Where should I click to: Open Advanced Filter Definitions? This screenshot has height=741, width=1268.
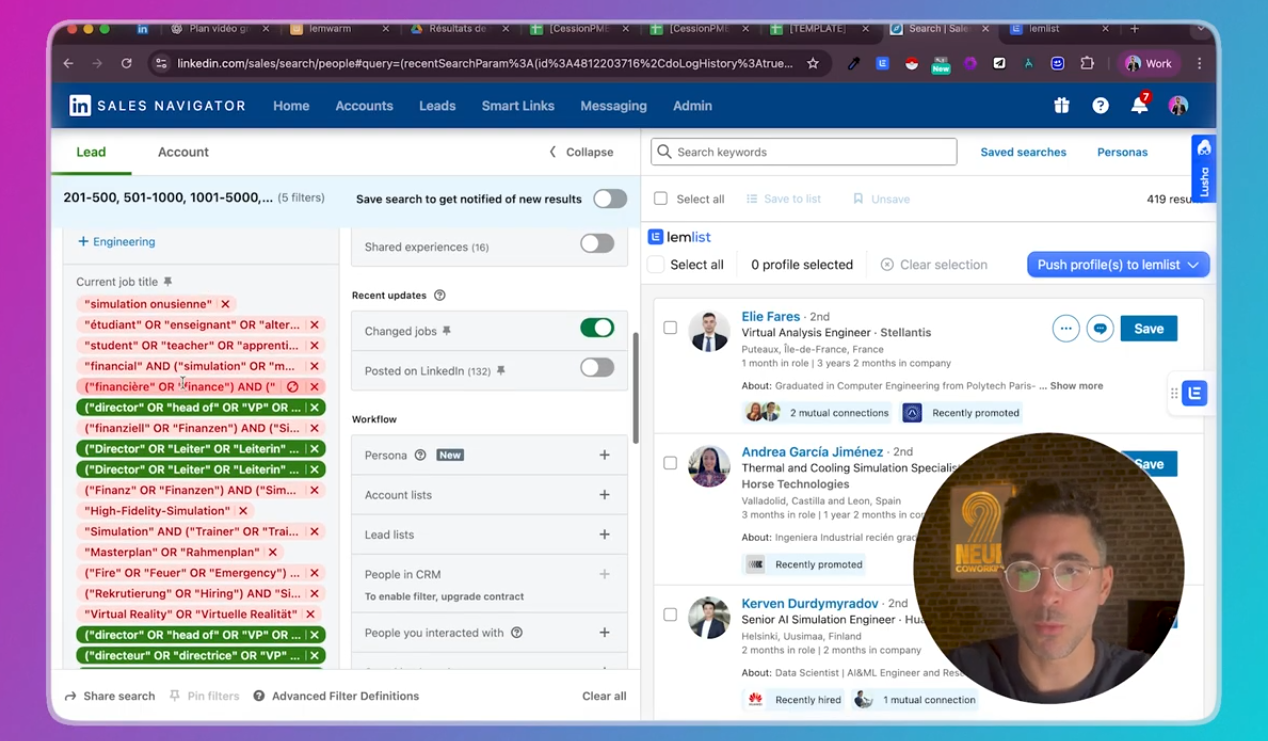point(336,696)
